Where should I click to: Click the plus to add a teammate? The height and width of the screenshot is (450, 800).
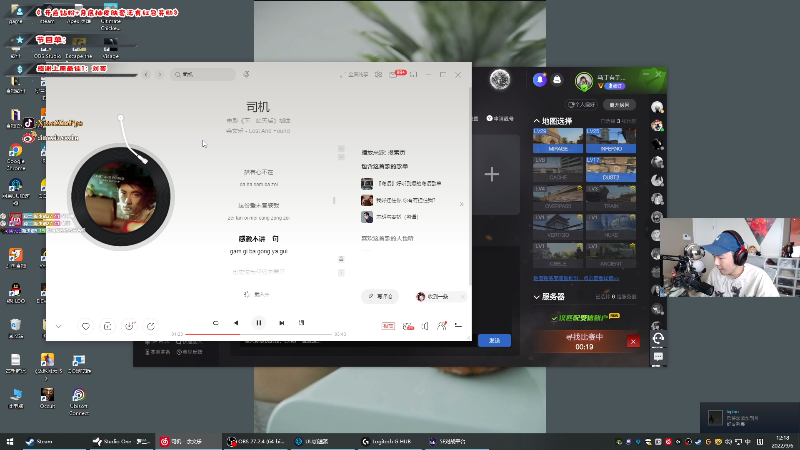(x=492, y=174)
